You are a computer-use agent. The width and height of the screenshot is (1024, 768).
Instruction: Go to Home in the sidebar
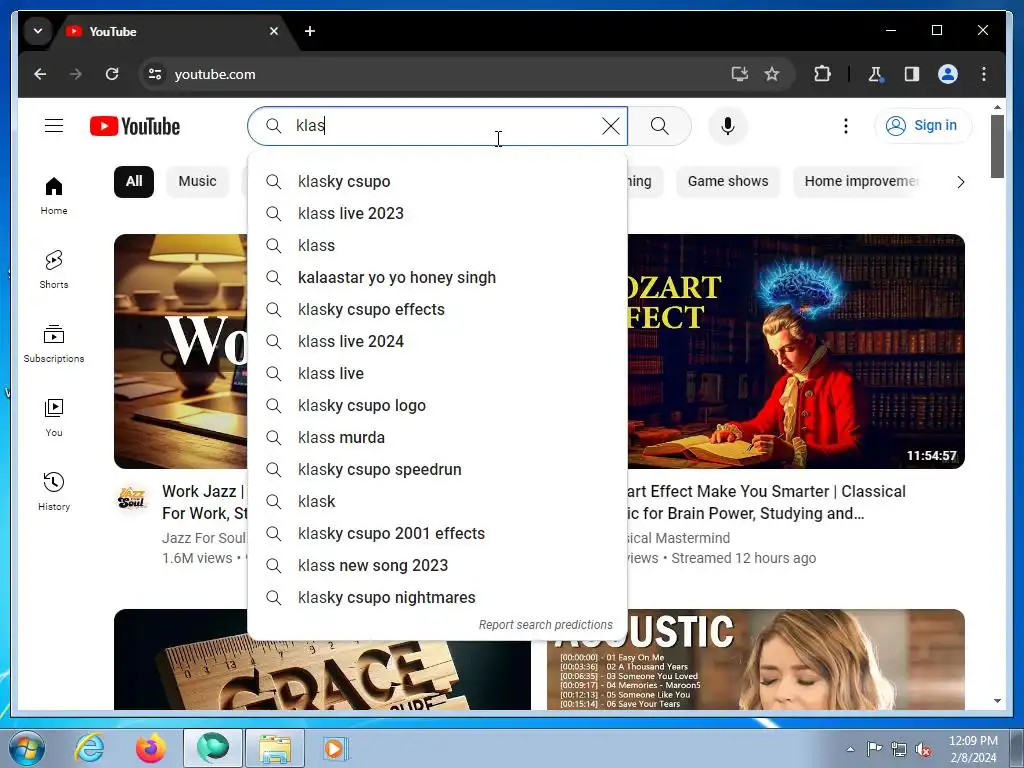[54, 196]
